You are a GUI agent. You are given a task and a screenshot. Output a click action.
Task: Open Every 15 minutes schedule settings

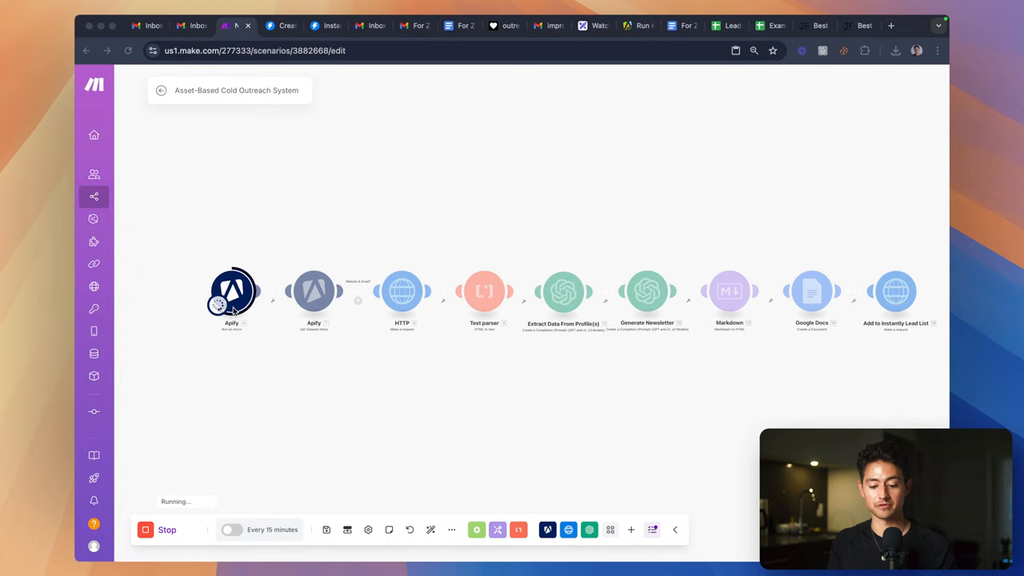tap(272, 530)
